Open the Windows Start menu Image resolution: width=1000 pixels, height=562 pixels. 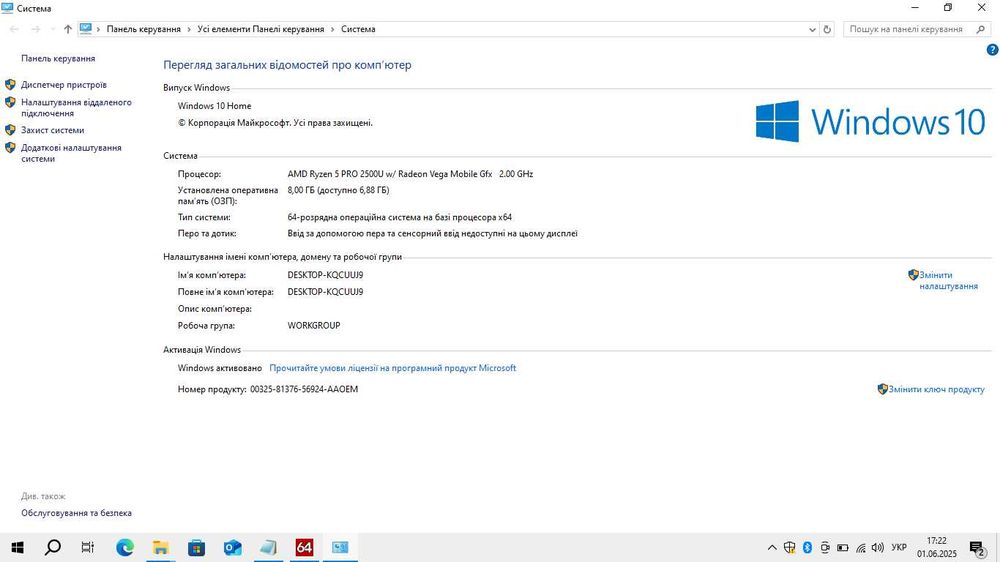point(17,547)
